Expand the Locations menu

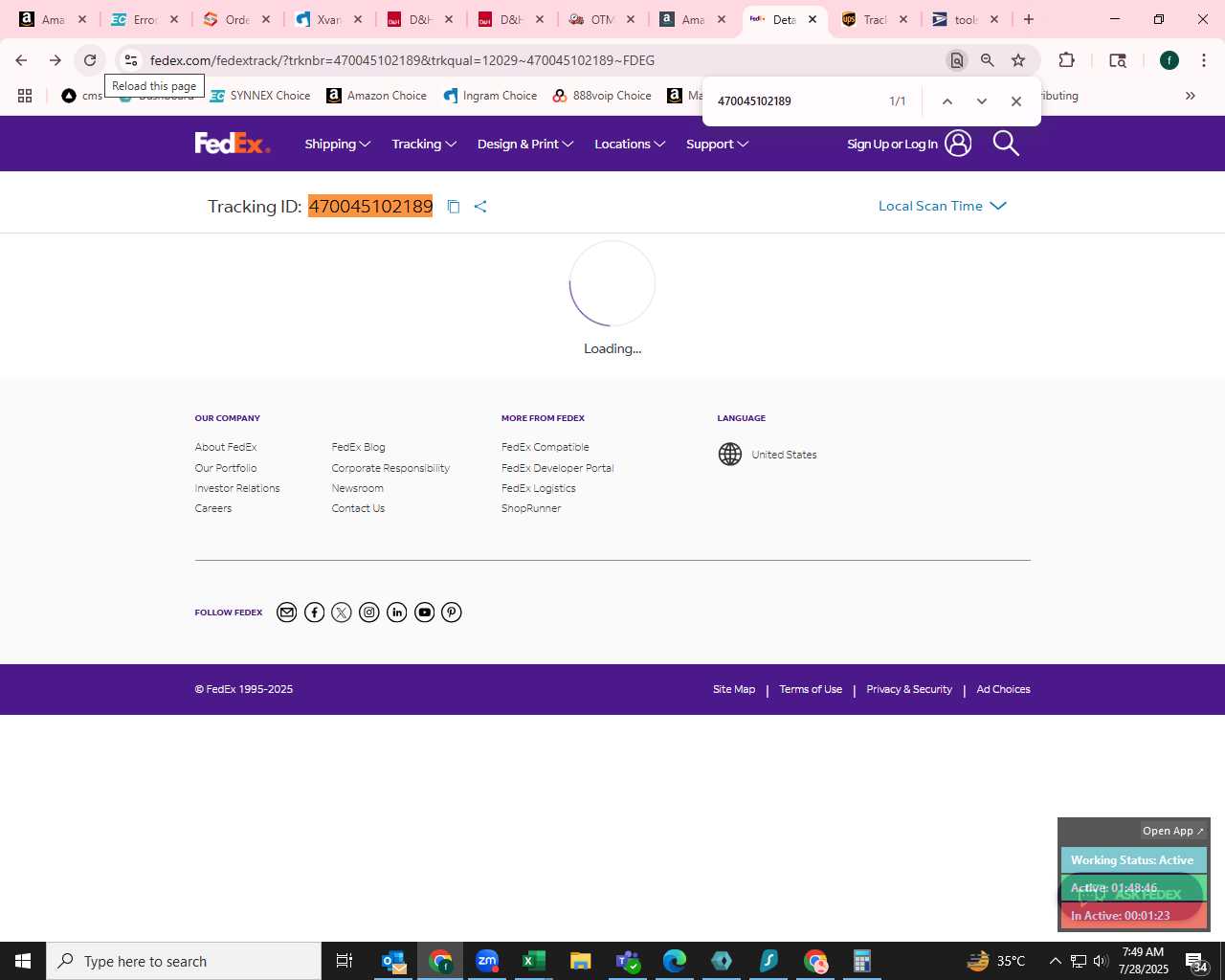(630, 145)
